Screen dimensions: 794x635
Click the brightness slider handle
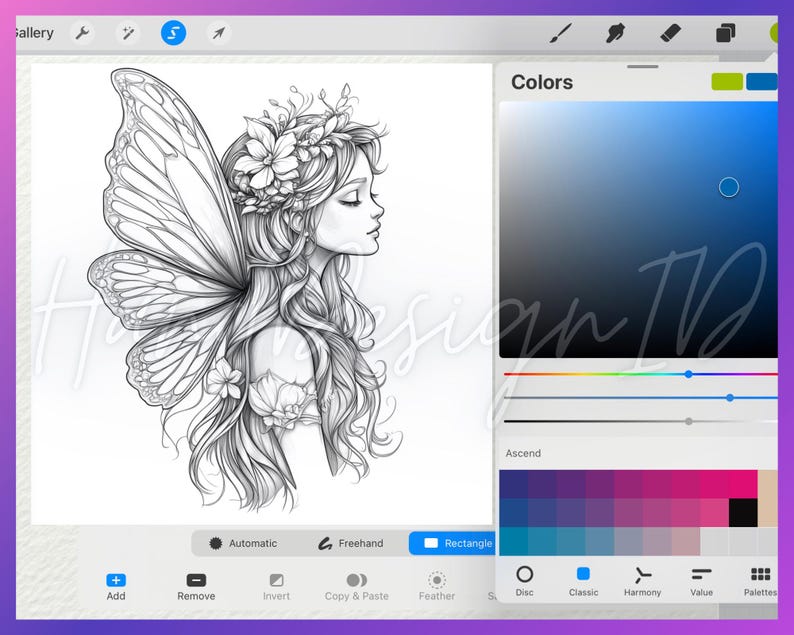click(689, 421)
